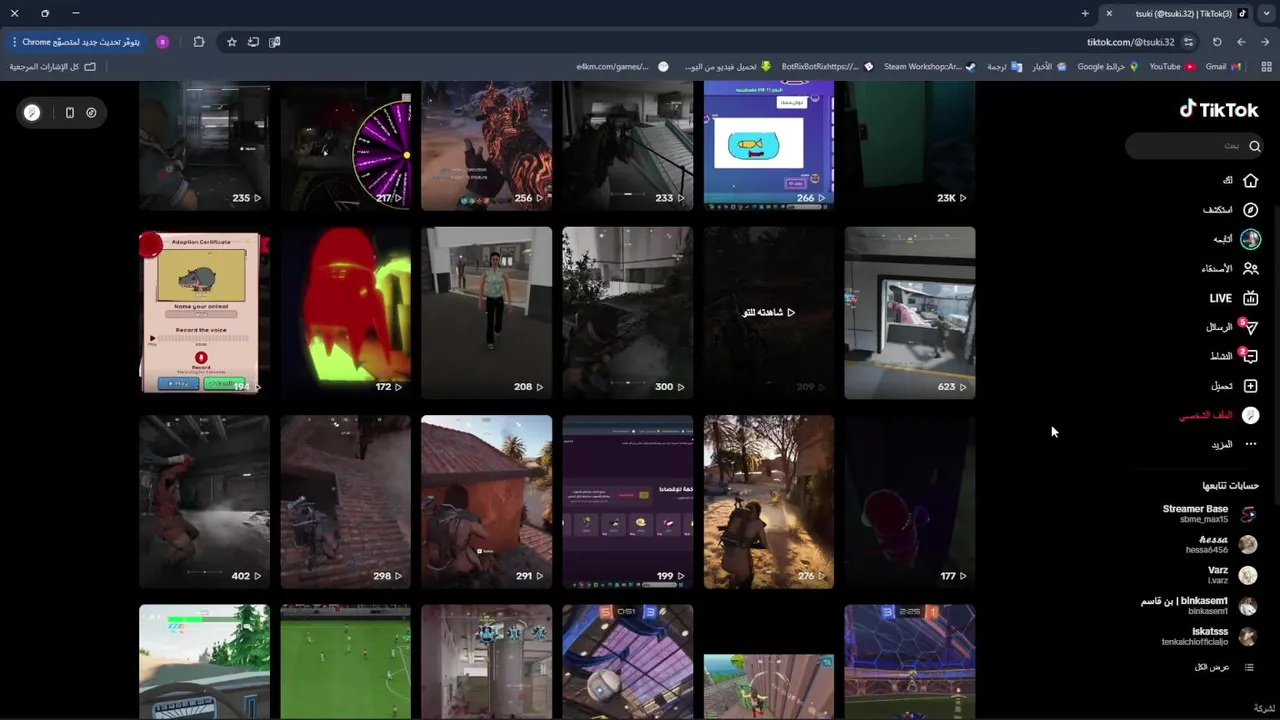Click the search magnifier icon in TikTok
This screenshot has width=1280, height=720.
1254,146
